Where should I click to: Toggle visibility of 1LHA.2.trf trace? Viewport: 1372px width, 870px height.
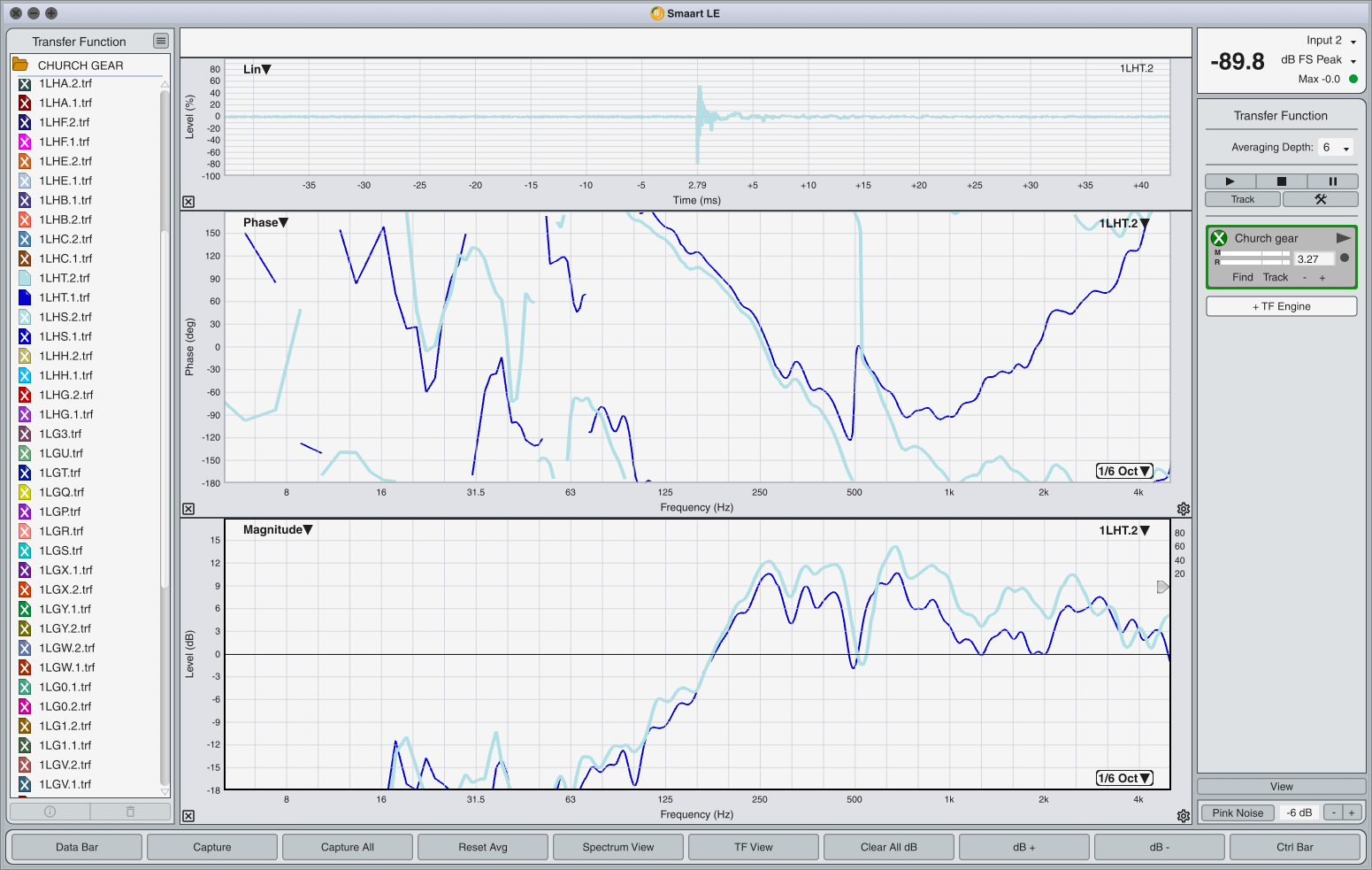25,84
